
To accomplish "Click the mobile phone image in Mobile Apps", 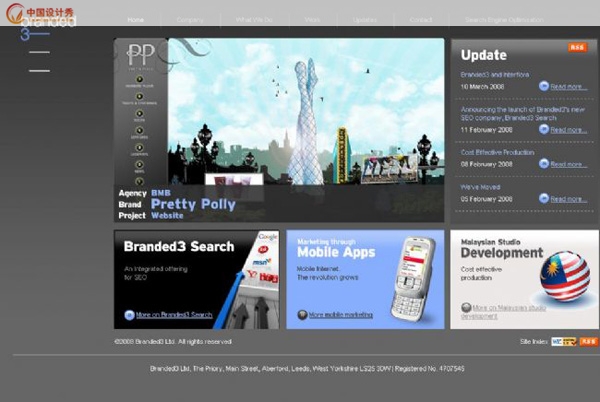I will click(413, 279).
